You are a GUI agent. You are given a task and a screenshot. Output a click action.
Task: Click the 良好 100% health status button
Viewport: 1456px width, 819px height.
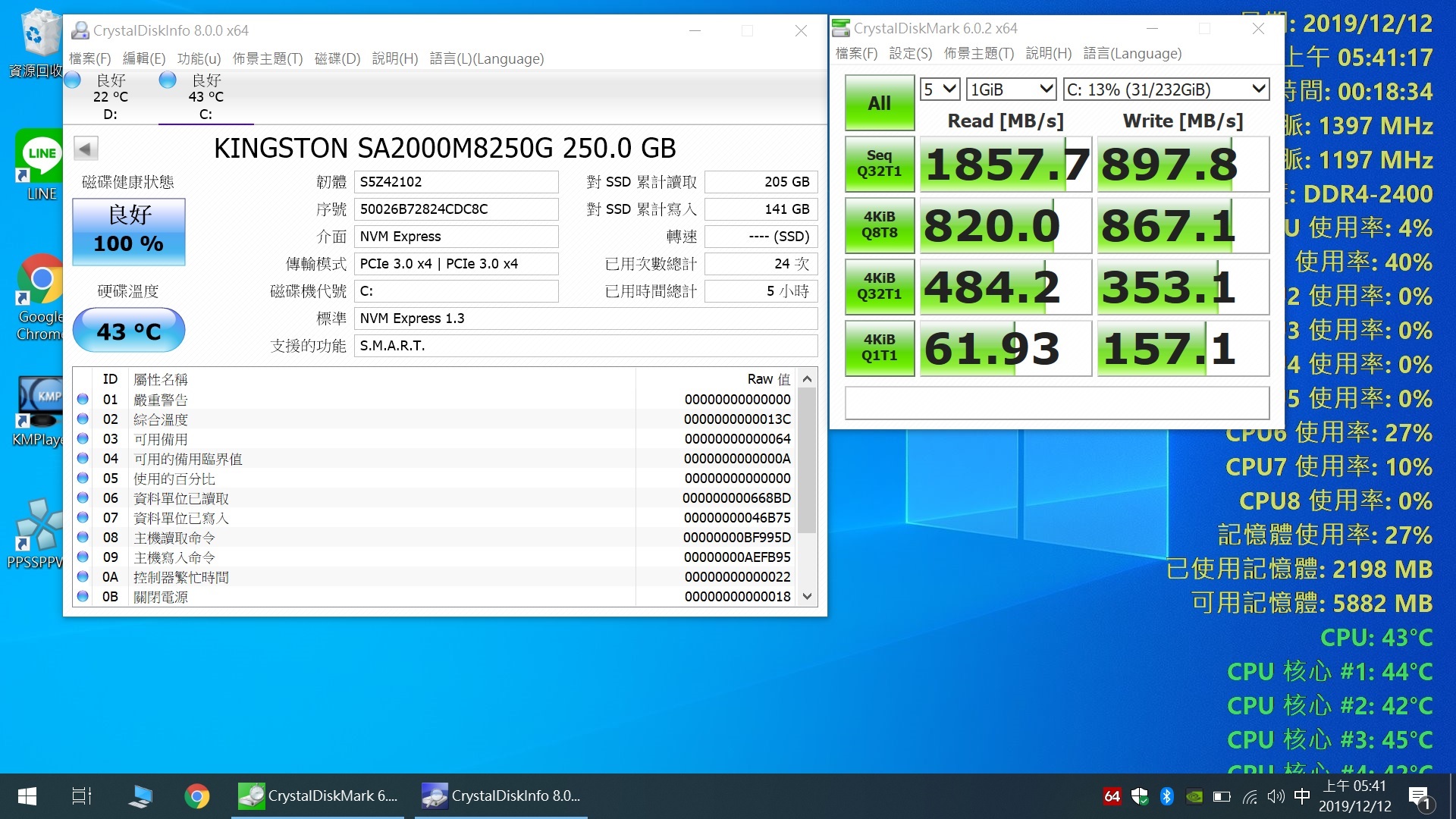129,231
